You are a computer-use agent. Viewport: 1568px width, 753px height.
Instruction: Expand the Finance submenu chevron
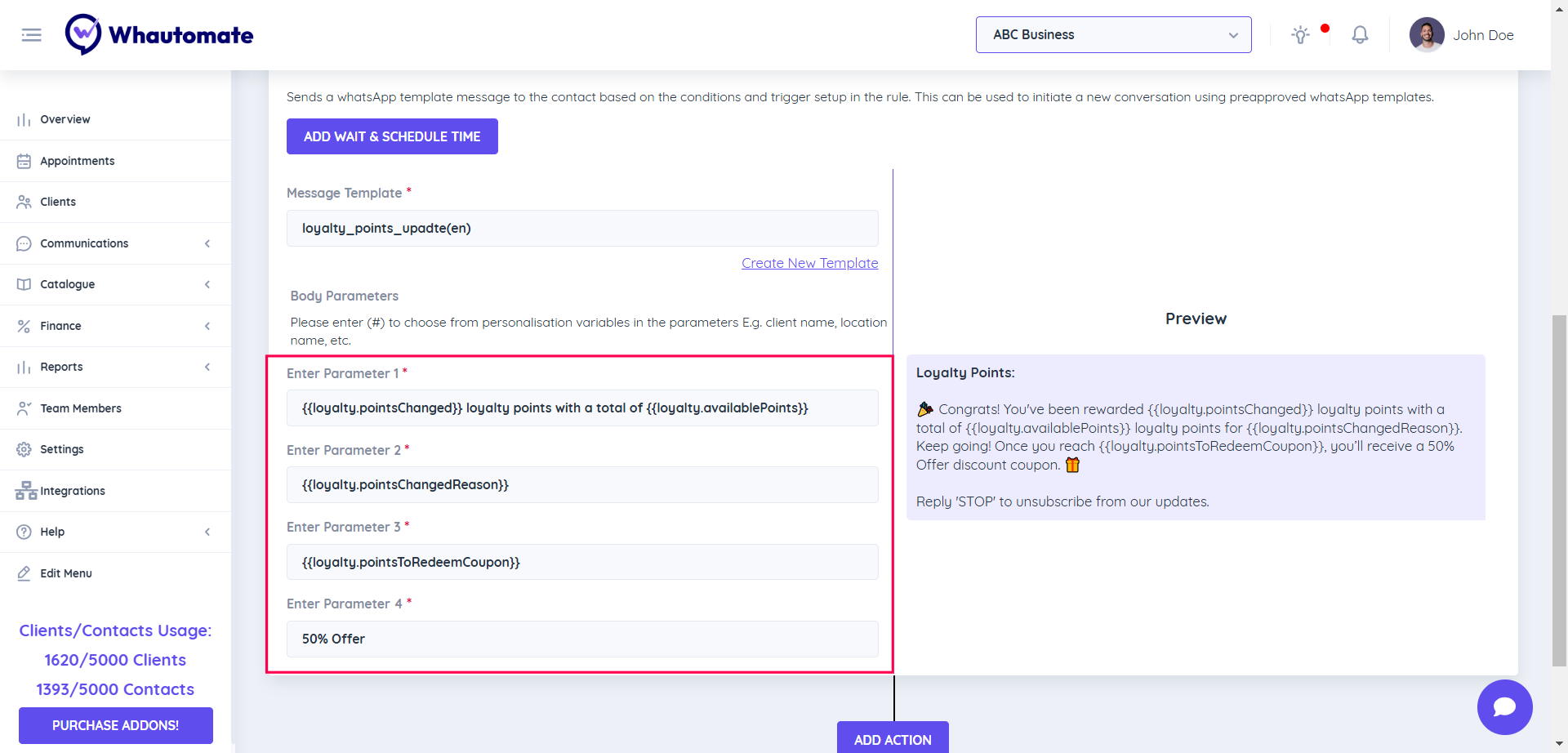coord(207,326)
